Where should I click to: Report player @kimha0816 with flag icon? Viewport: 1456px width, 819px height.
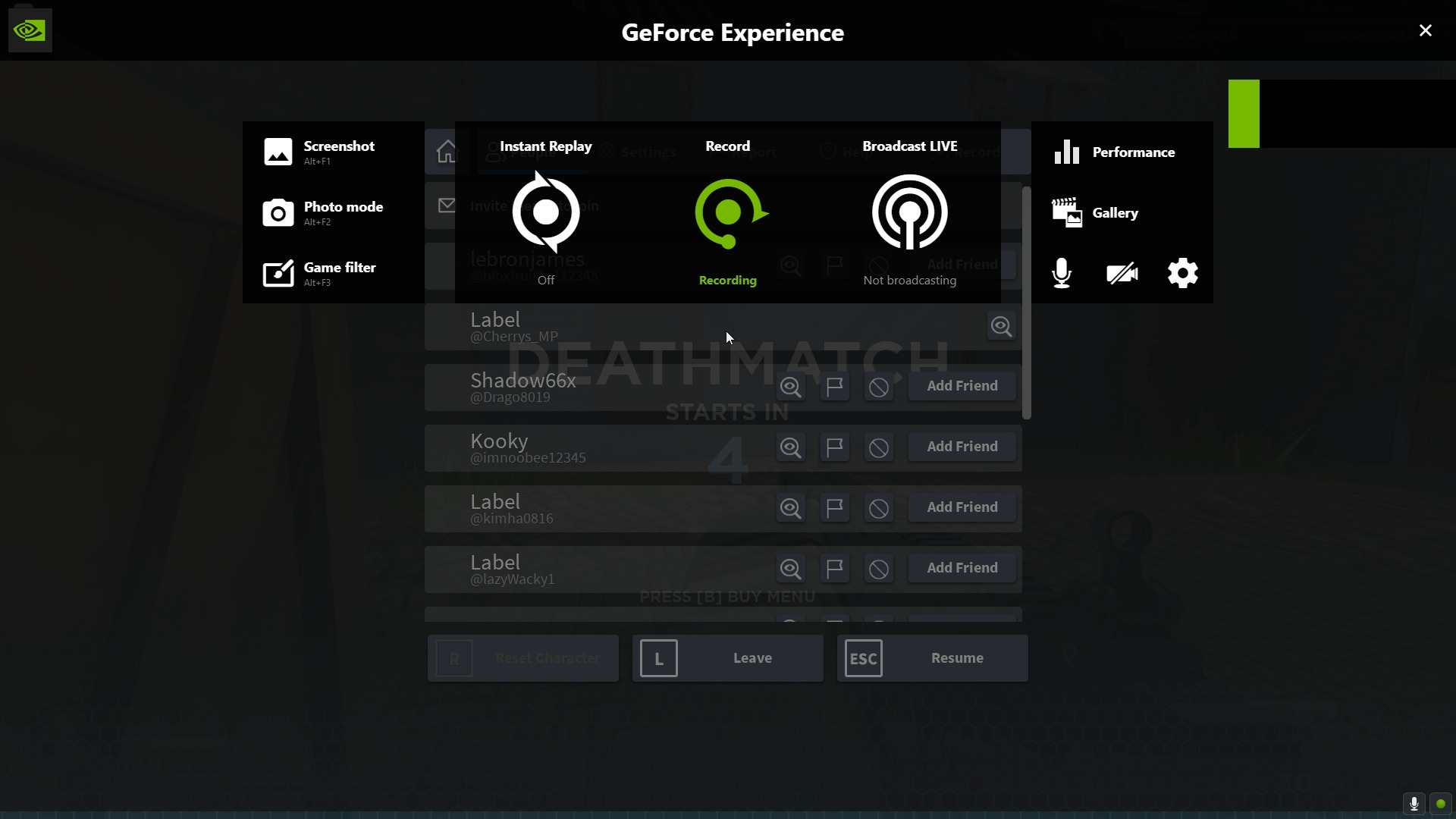click(x=834, y=508)
